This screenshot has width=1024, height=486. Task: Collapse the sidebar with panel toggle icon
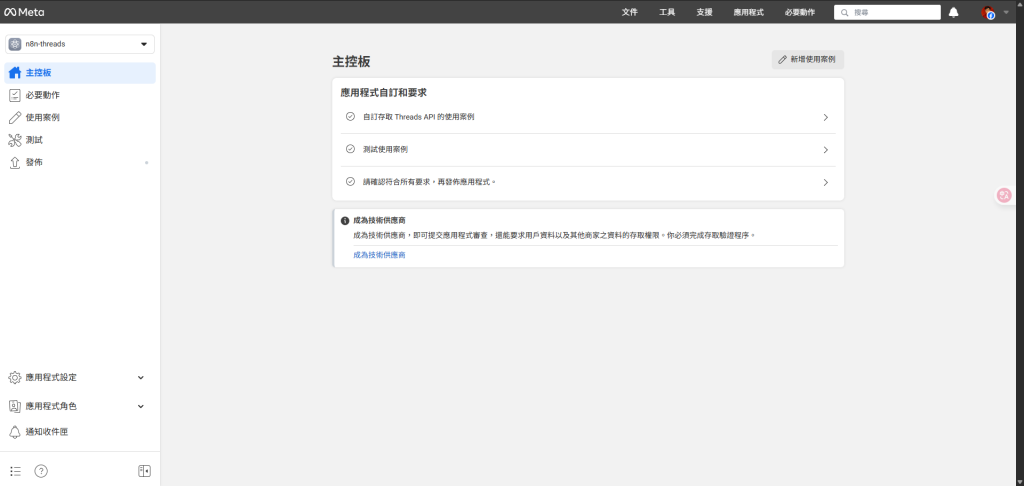tap(144, 471)
